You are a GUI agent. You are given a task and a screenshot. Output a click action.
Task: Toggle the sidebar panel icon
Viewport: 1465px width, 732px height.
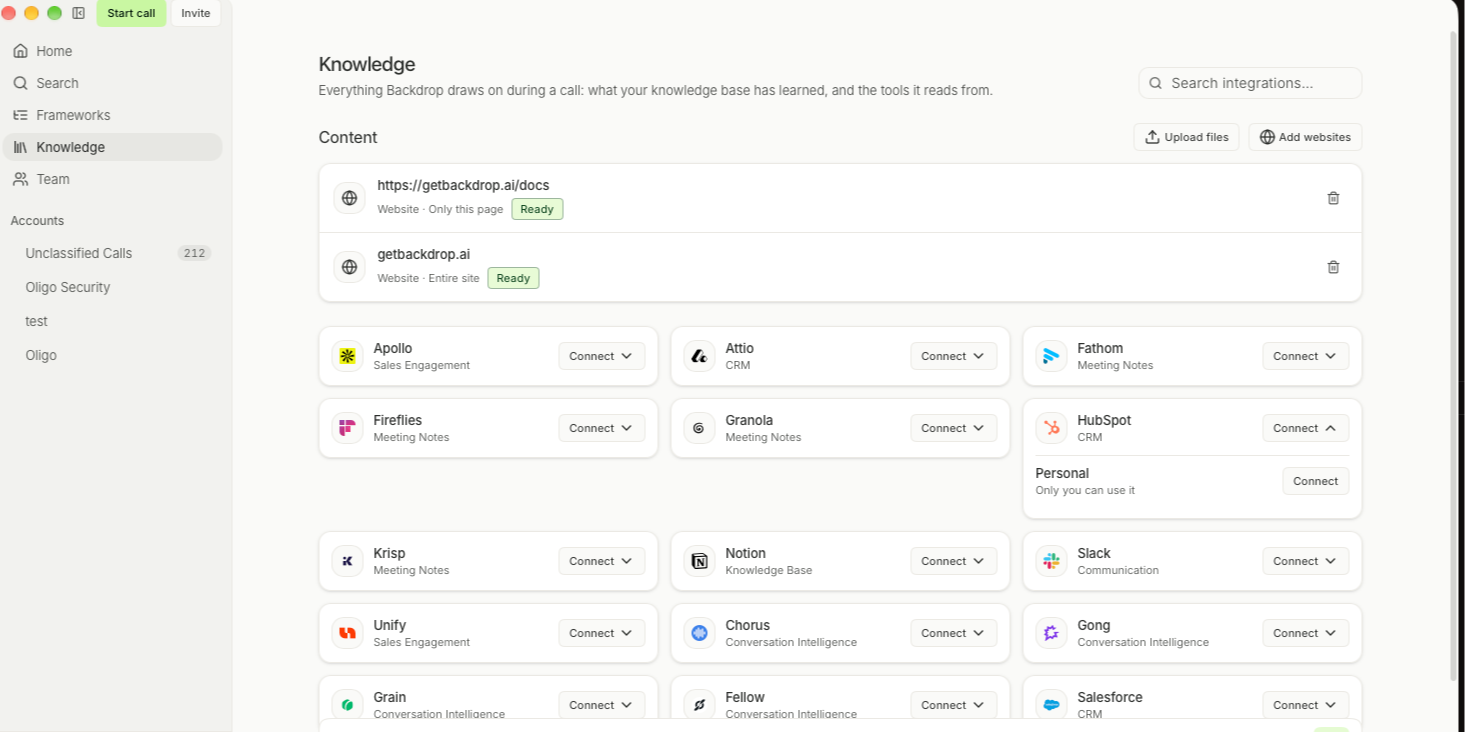79,13
